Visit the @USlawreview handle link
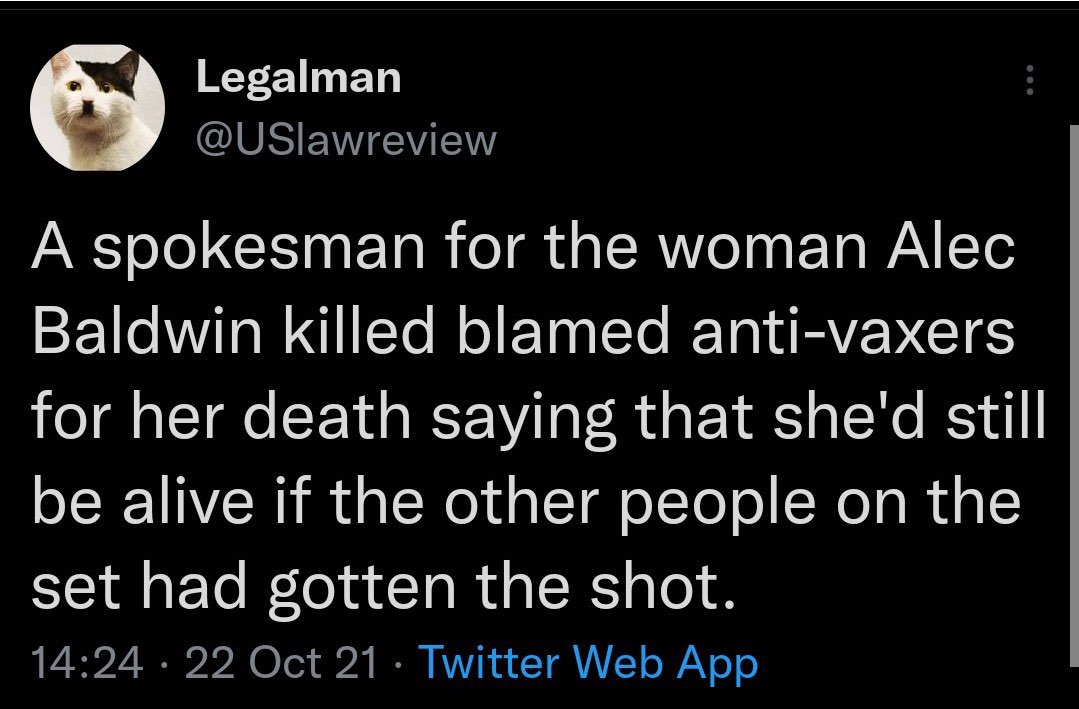1079x709 pixels. pyautogui.click(x=345, y=140)
